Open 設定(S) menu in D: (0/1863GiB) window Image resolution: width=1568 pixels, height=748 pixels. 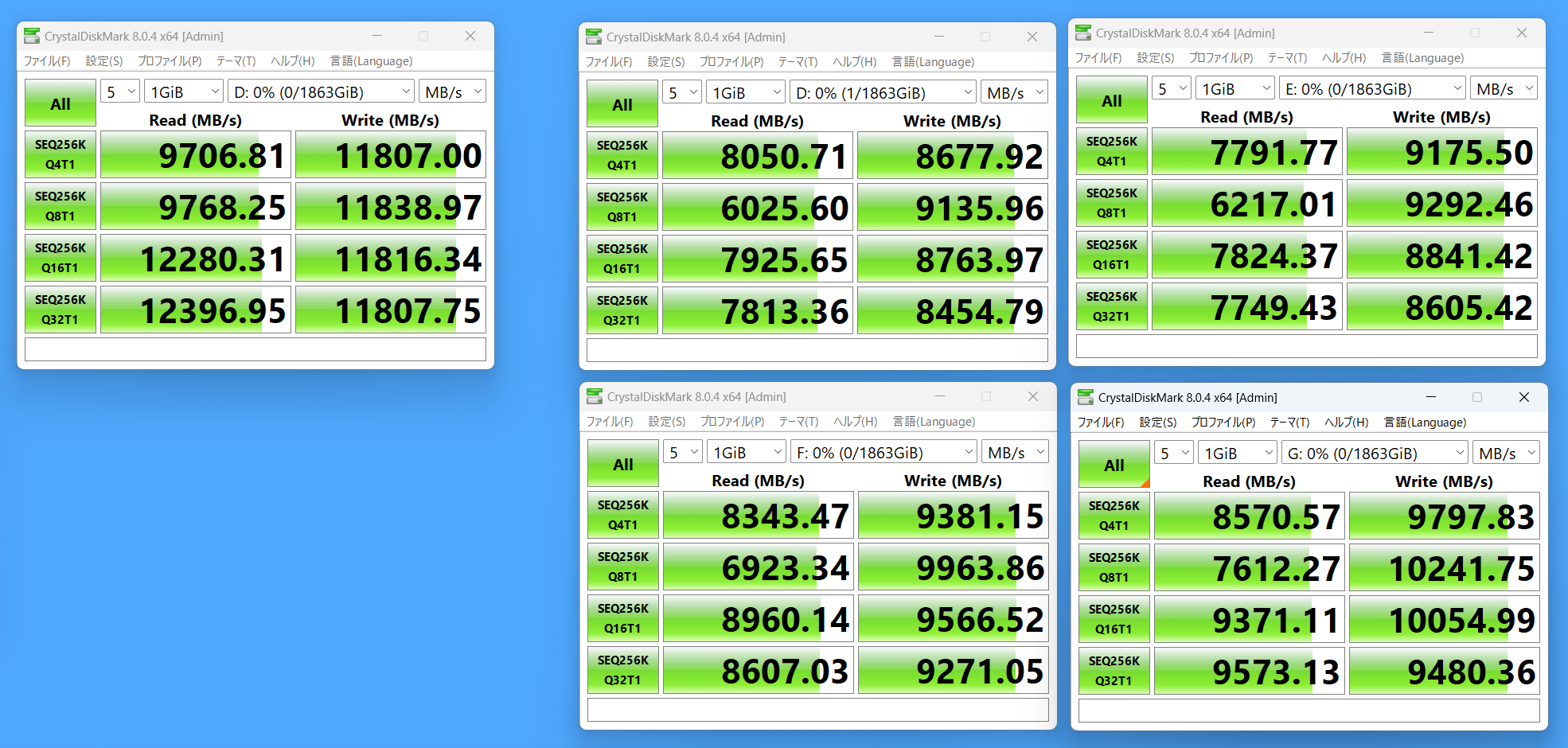point(104,60)
